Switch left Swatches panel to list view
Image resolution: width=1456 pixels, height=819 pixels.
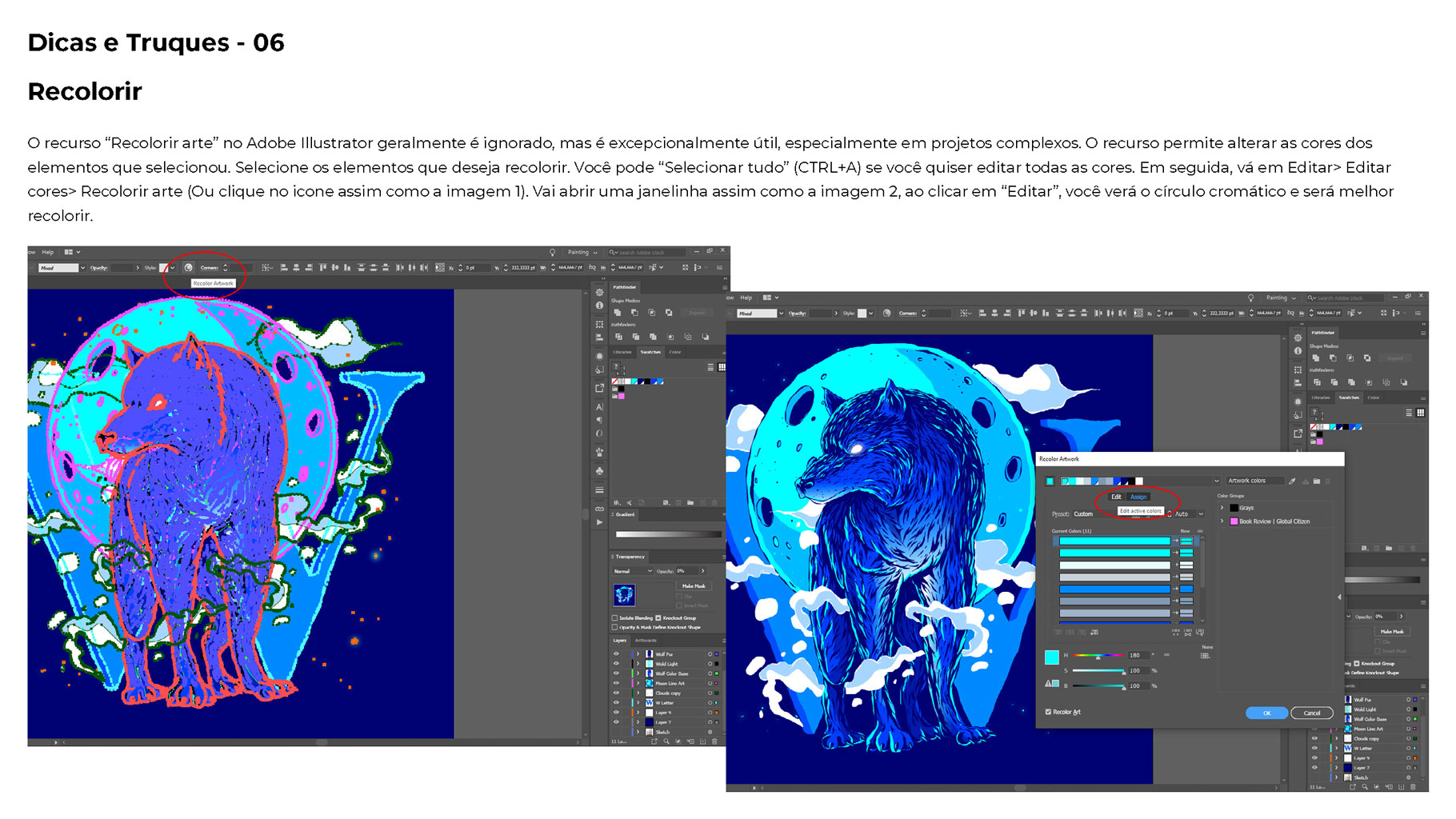[710, 367]
